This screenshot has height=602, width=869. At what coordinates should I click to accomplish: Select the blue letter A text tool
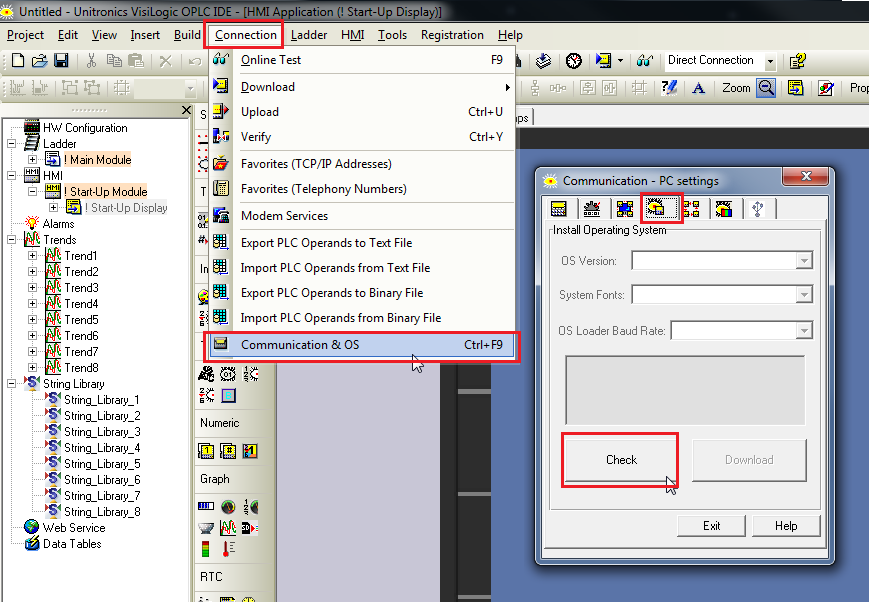click(698, 88)
